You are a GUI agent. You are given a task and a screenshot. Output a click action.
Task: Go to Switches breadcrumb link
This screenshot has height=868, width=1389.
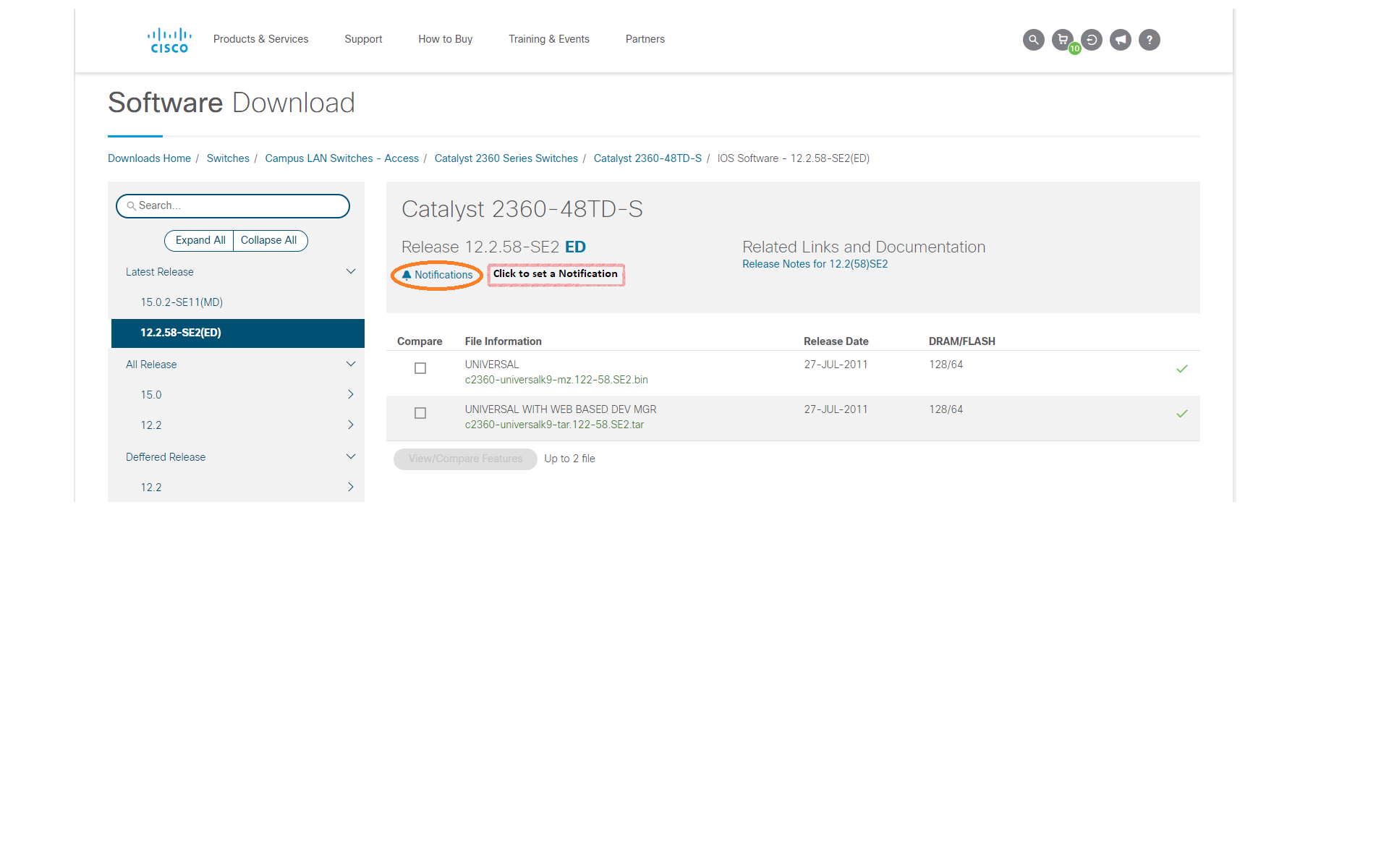tap(228, 158)
